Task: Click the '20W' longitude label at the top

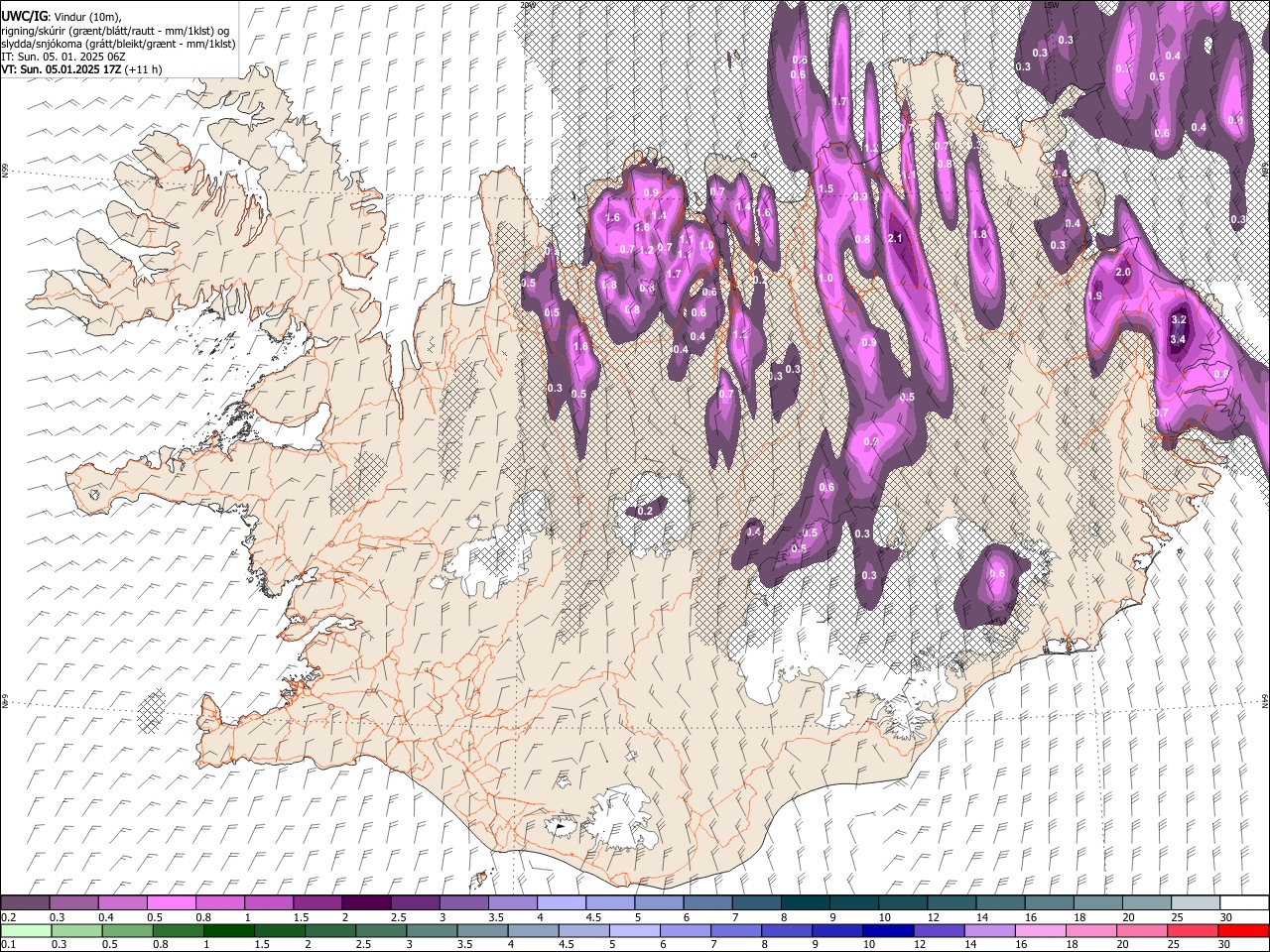Action: (x=528, y=5)
